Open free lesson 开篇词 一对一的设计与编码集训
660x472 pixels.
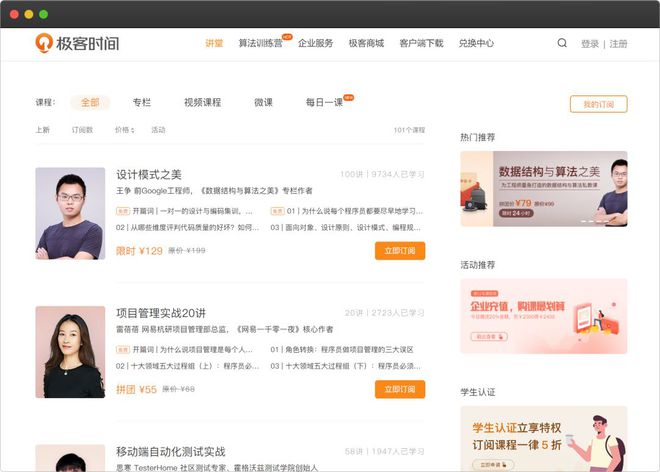184,211
